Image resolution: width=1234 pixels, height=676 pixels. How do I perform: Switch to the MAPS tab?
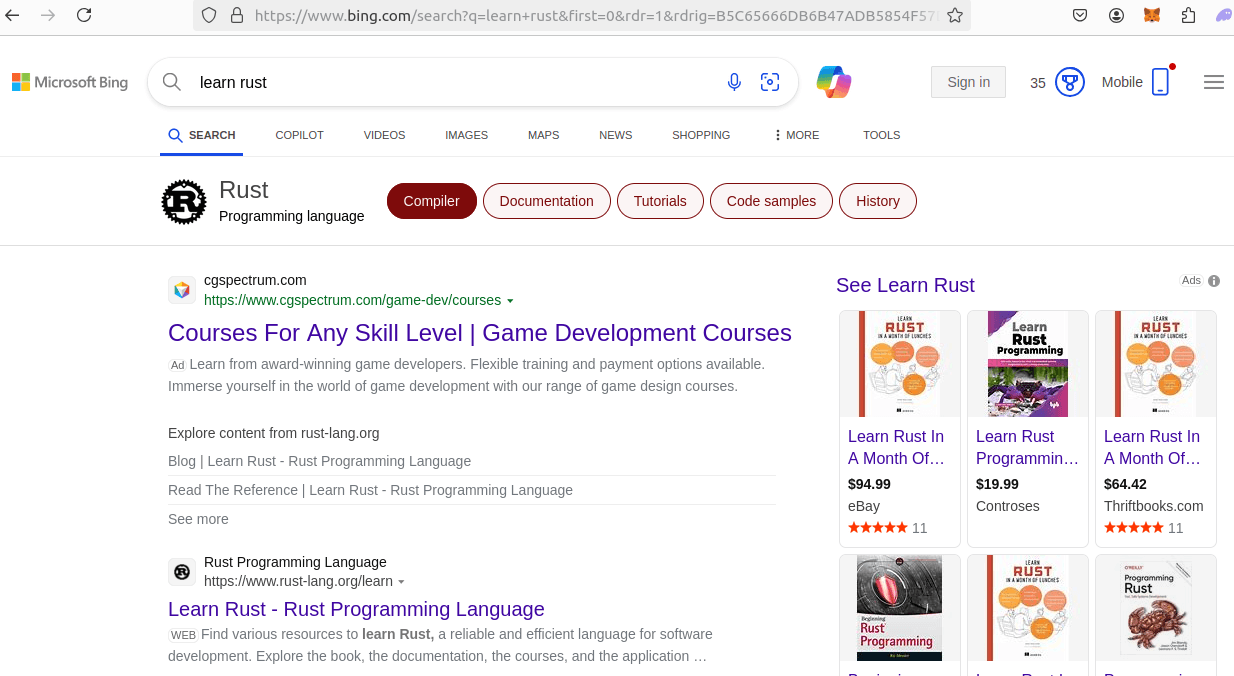(544, 135)
